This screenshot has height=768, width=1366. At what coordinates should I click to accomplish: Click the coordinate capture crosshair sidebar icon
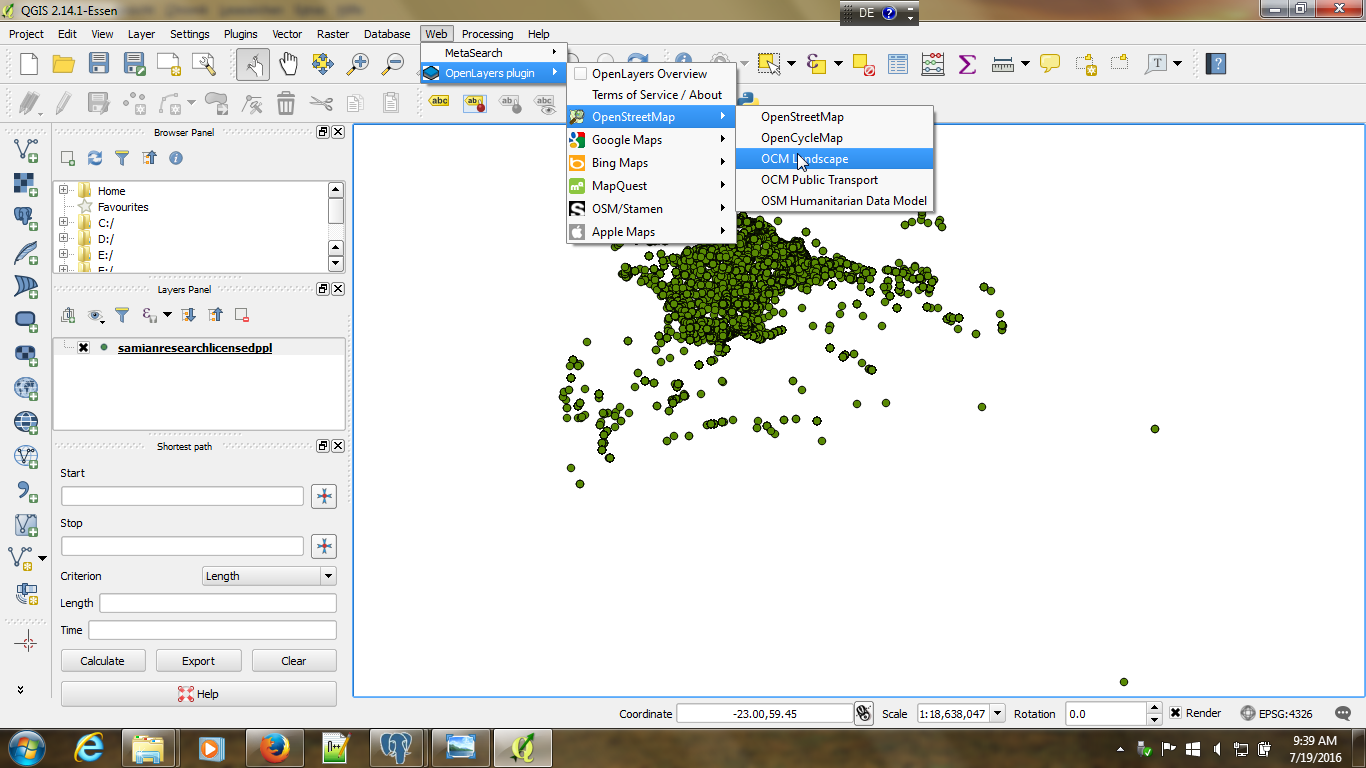pyautogui.click(x=26, y=643)
